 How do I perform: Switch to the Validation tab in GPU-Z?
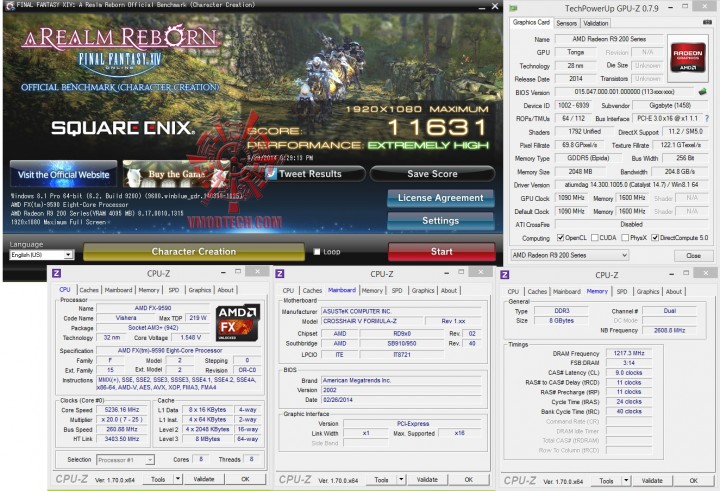pos(596,23)
